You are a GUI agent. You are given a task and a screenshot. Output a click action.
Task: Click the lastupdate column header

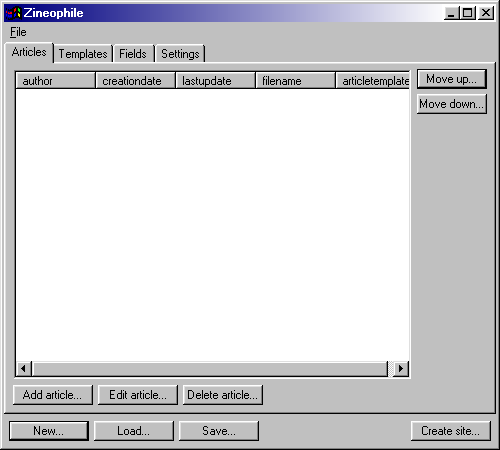[215, 81]
